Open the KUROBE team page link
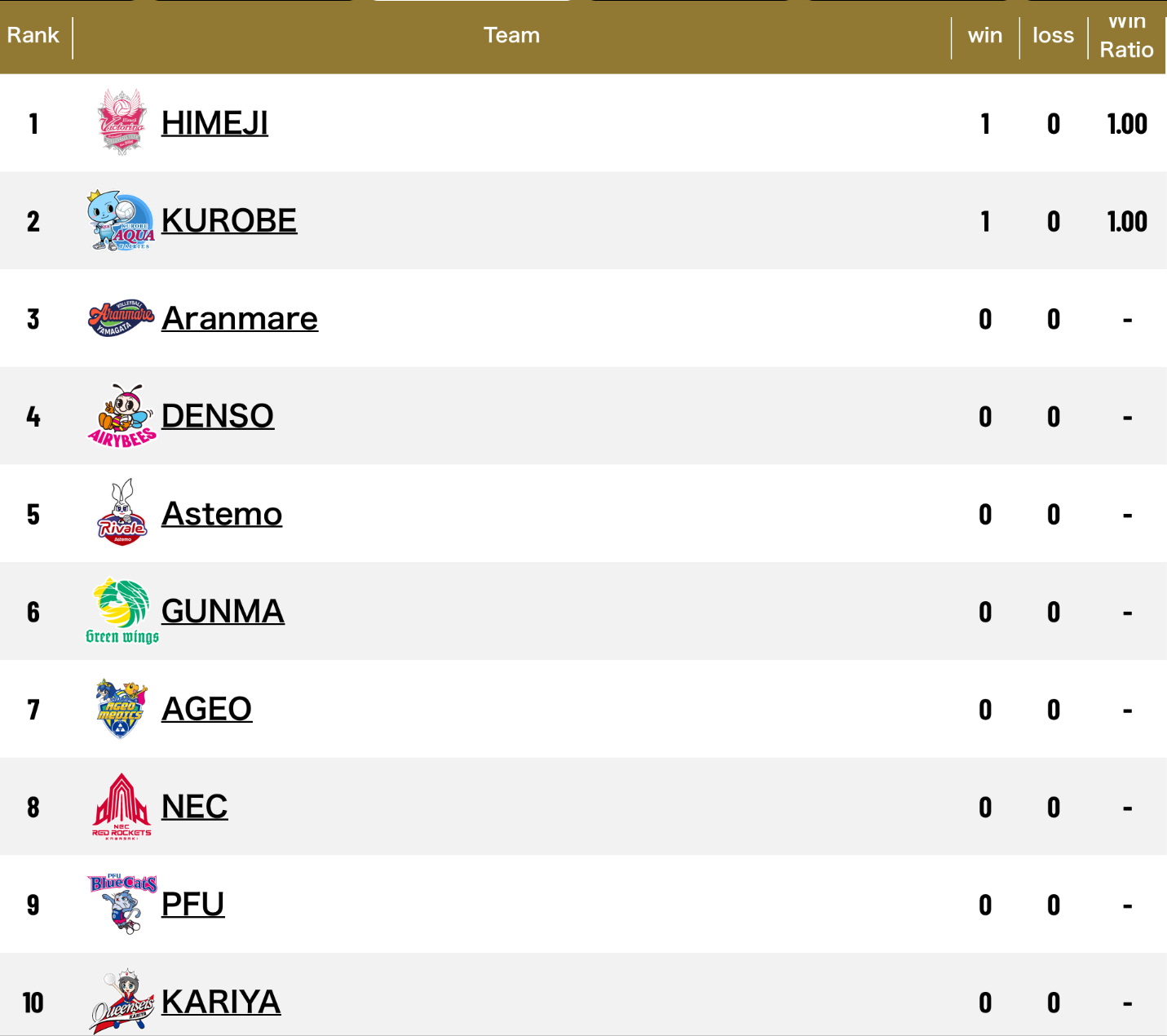Viewport: 1167px width, 1036px height. (x=229, y=220)
